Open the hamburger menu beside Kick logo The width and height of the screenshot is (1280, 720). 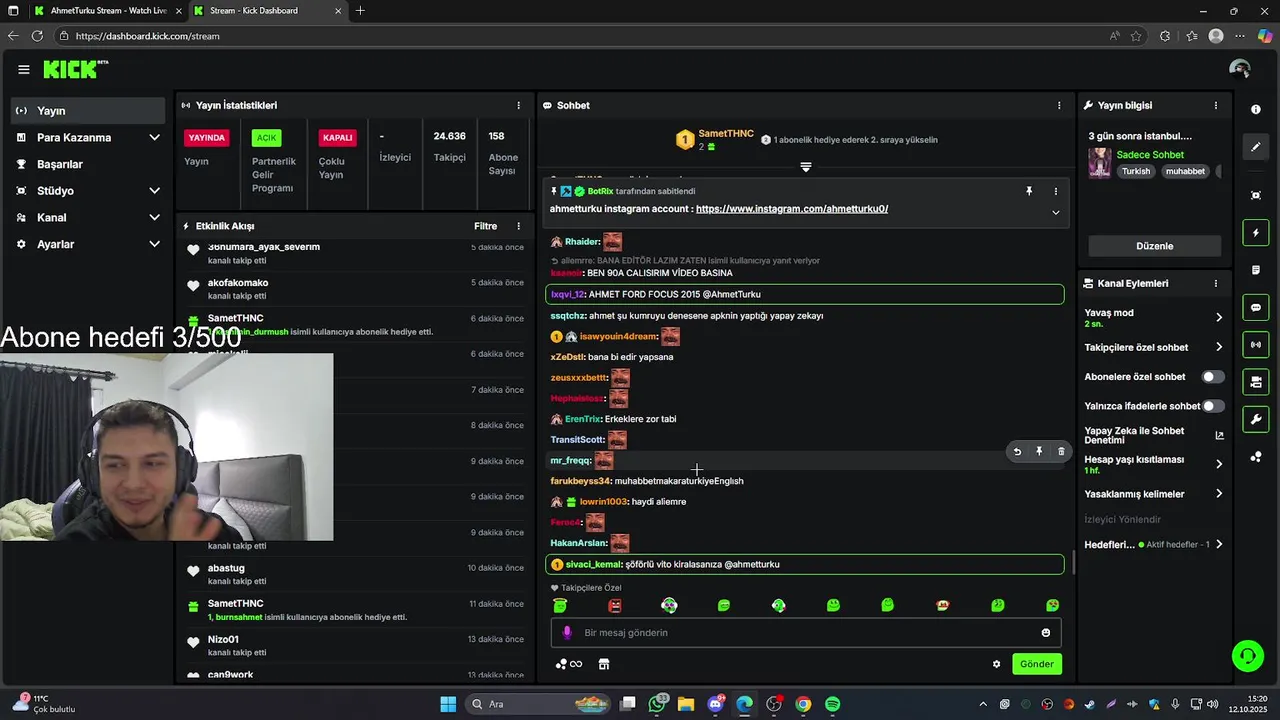[23, 69]
